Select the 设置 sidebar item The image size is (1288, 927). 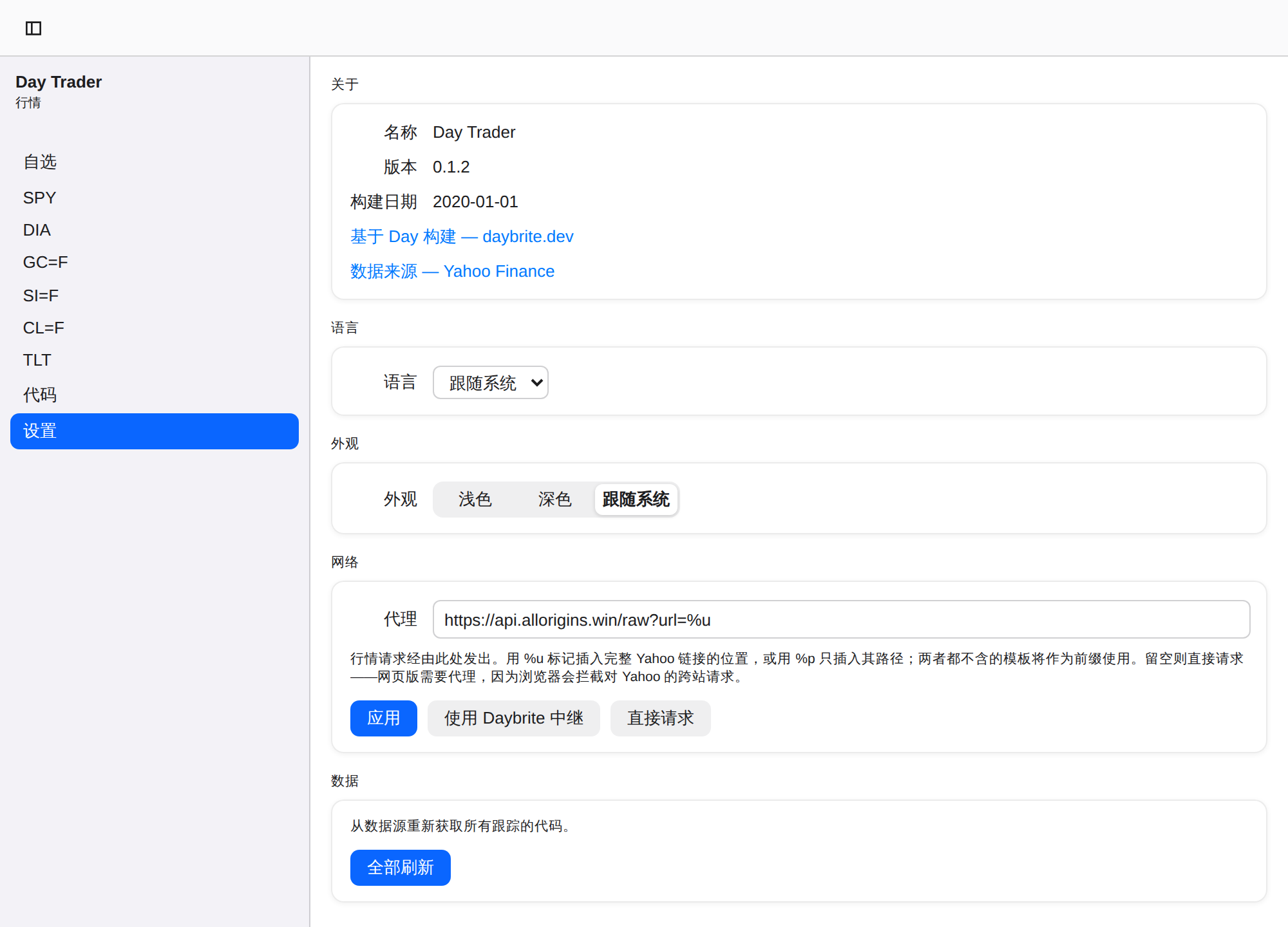(155, 431)
